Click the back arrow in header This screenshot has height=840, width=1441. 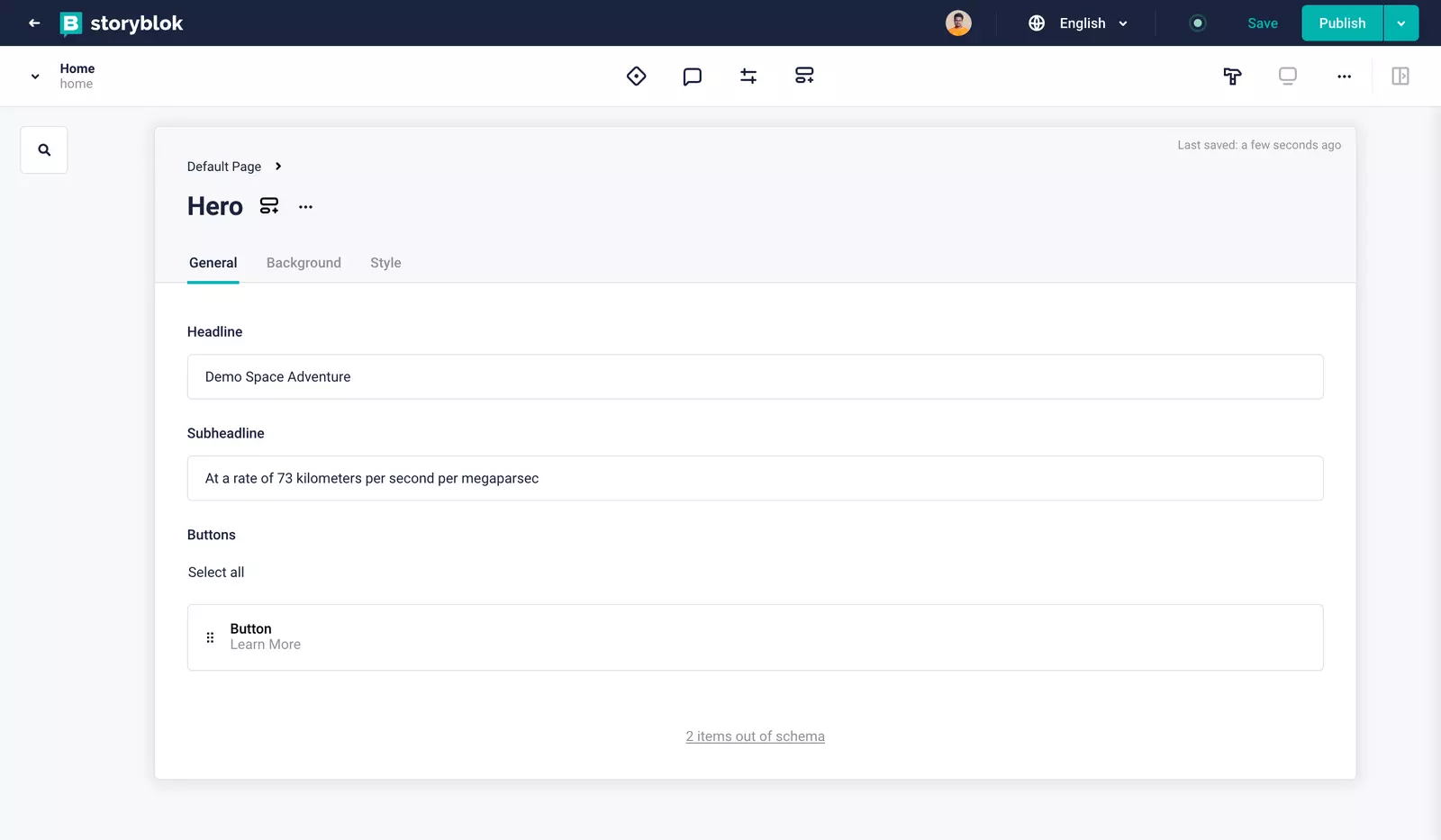[34, 23]
